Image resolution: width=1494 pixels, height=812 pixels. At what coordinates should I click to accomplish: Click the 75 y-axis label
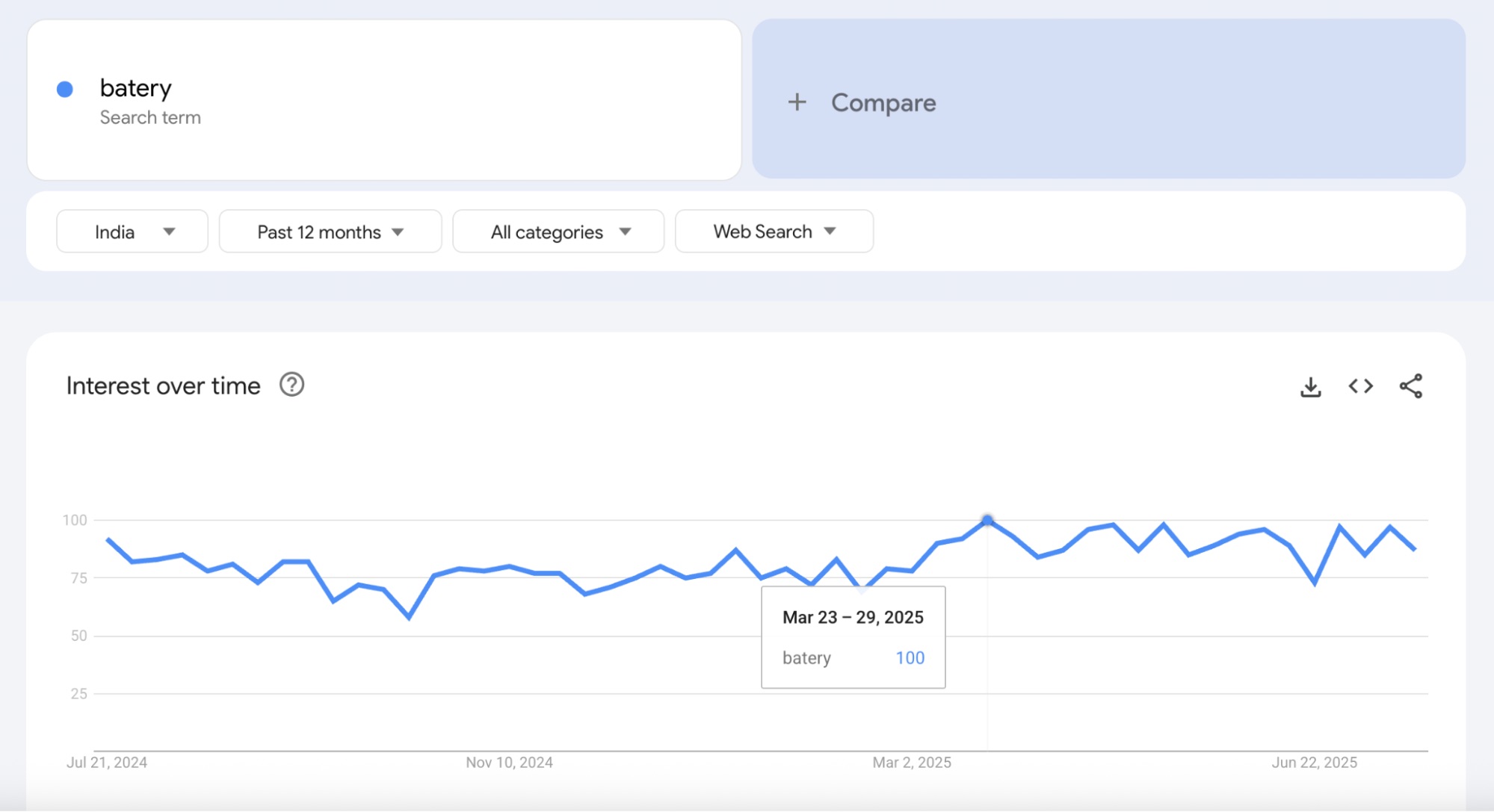(x=78, y=578)
